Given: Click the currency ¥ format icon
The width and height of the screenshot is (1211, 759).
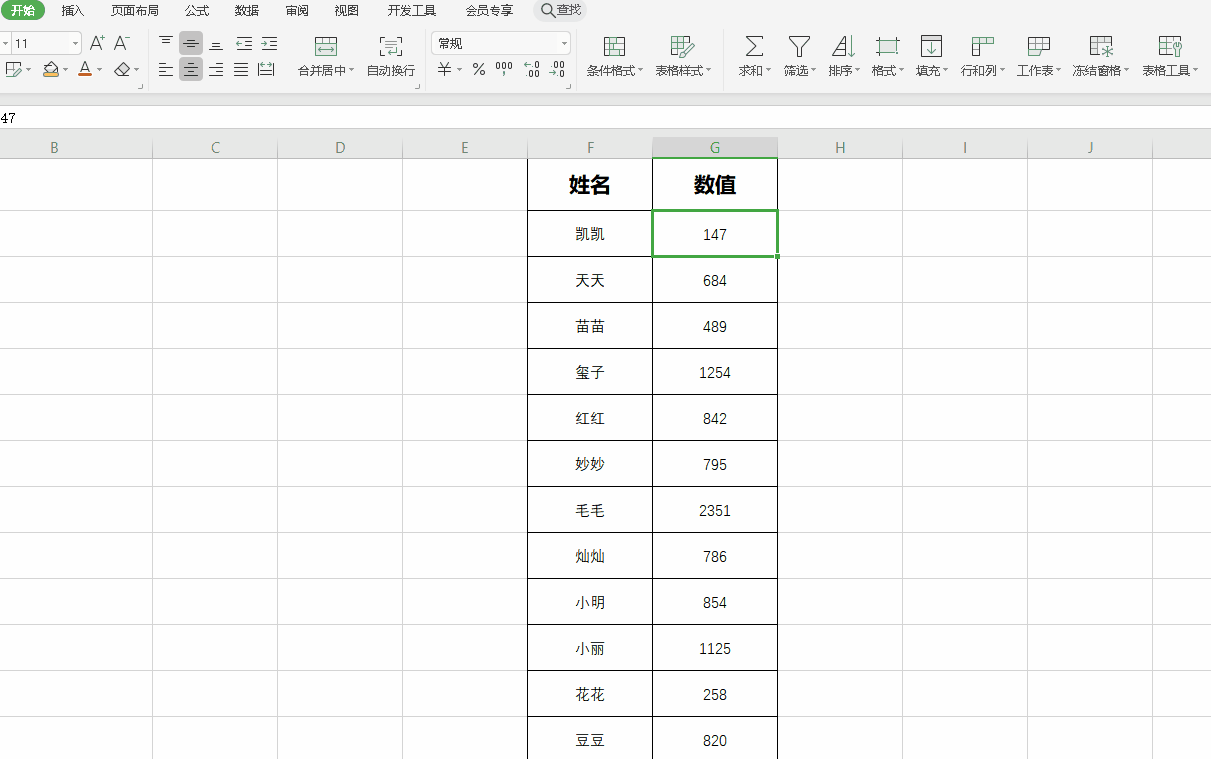Looking at the screenshot, I should pos(444,69).
